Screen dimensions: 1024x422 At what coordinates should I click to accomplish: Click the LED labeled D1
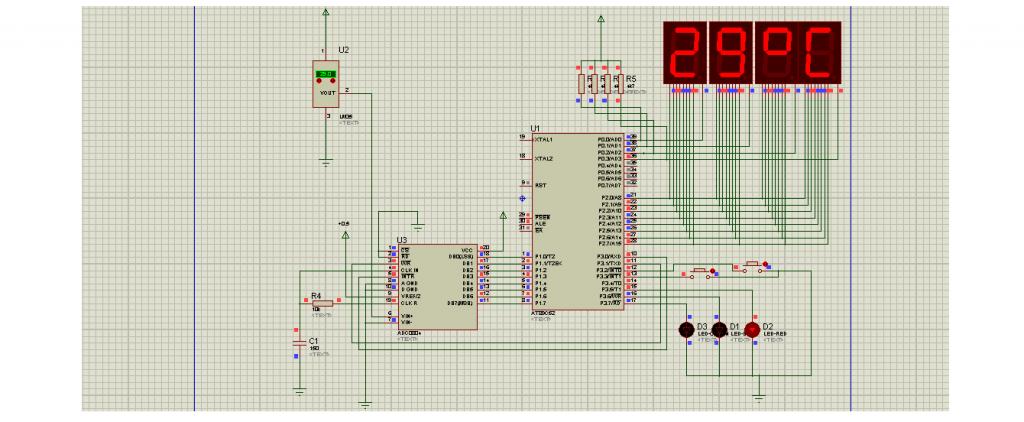point(719,330)
